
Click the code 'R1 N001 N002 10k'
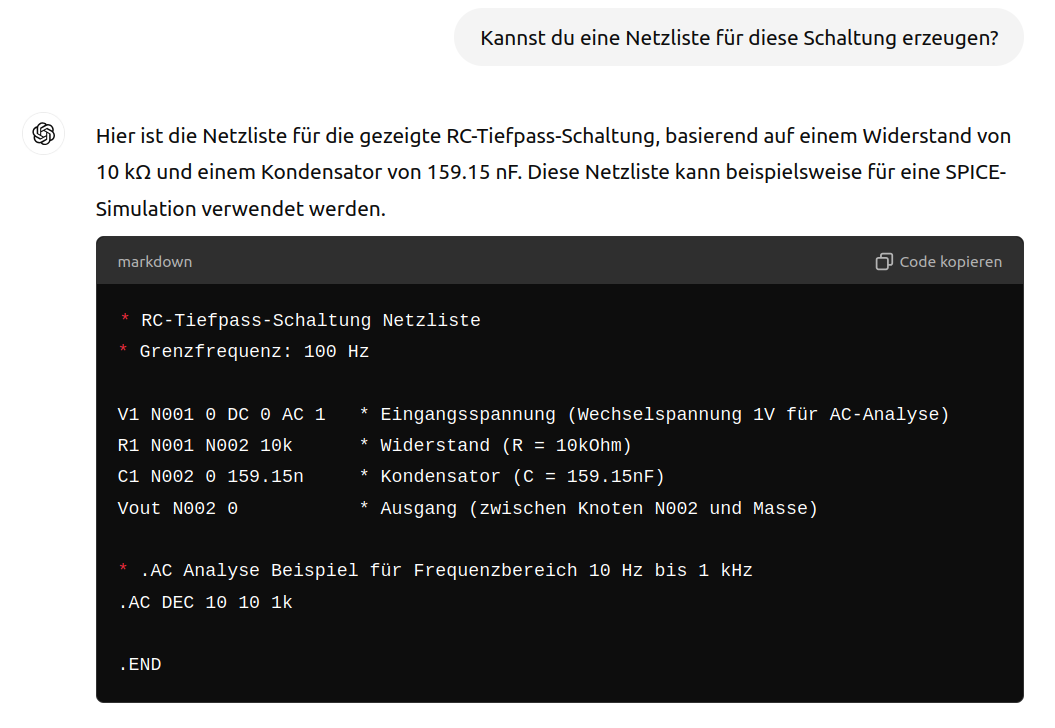coord(205,445)
